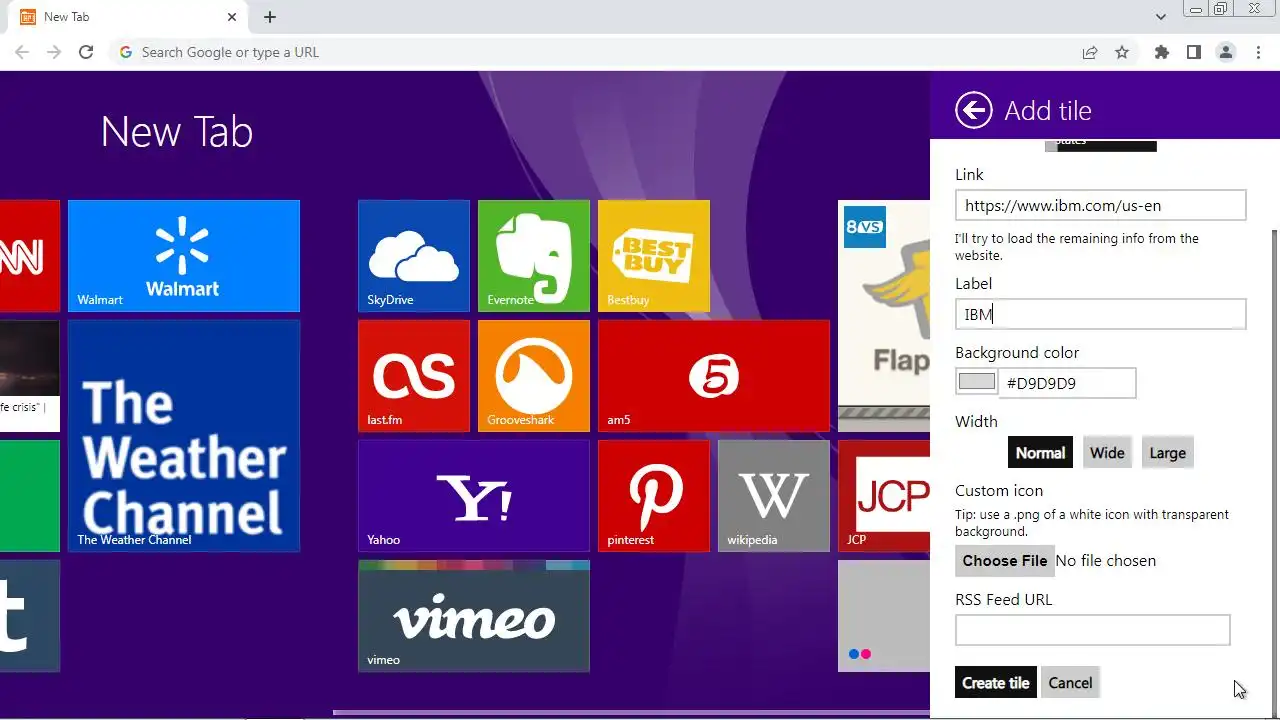
Task: Open the CNN tile
Action: [x=30, y=256]
